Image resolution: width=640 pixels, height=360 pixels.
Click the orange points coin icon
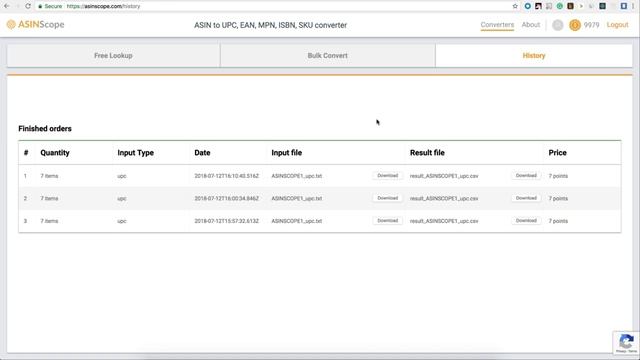(x=575, y=25)
